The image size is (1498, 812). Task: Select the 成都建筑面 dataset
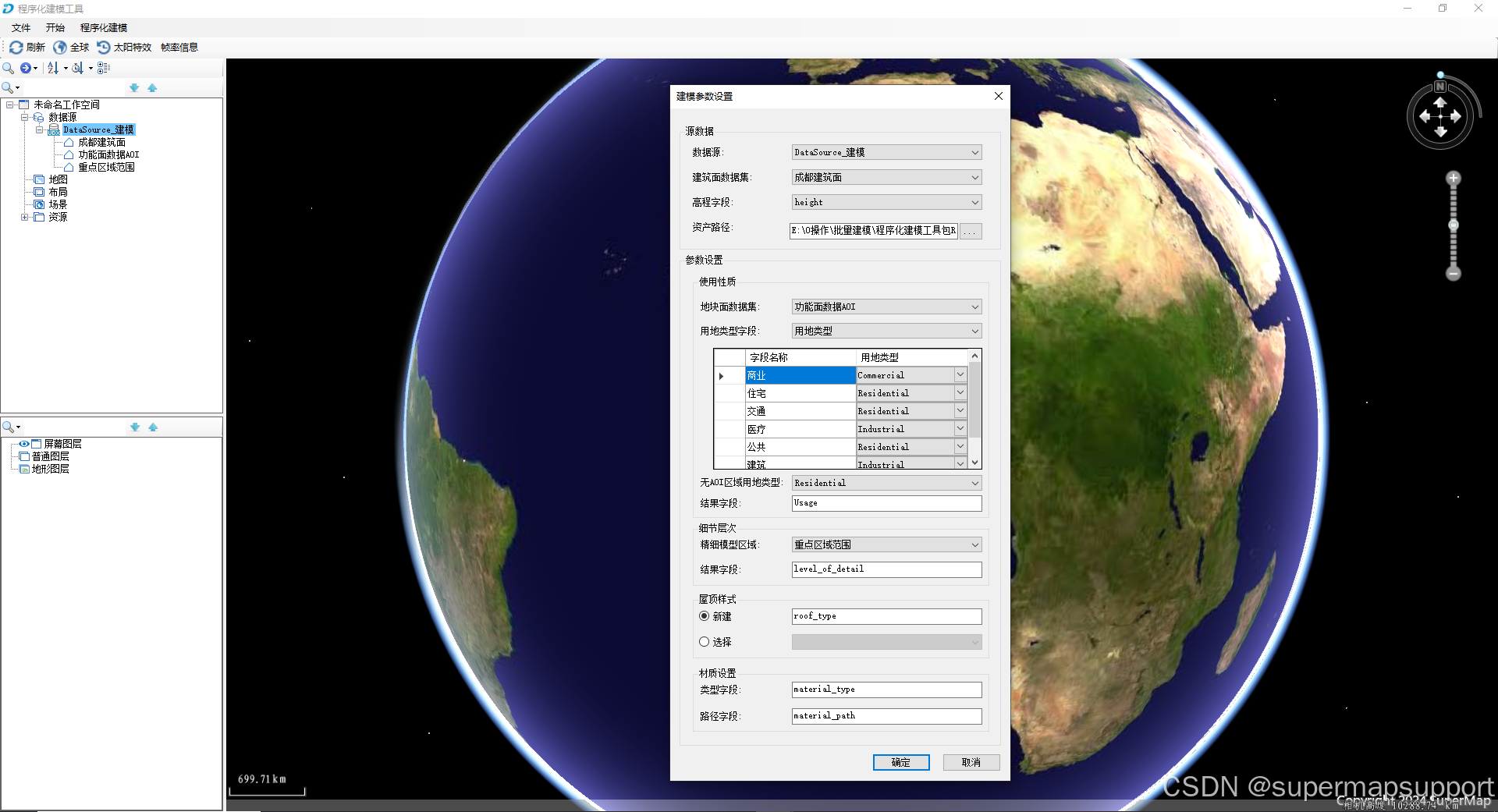coord(101,142)
